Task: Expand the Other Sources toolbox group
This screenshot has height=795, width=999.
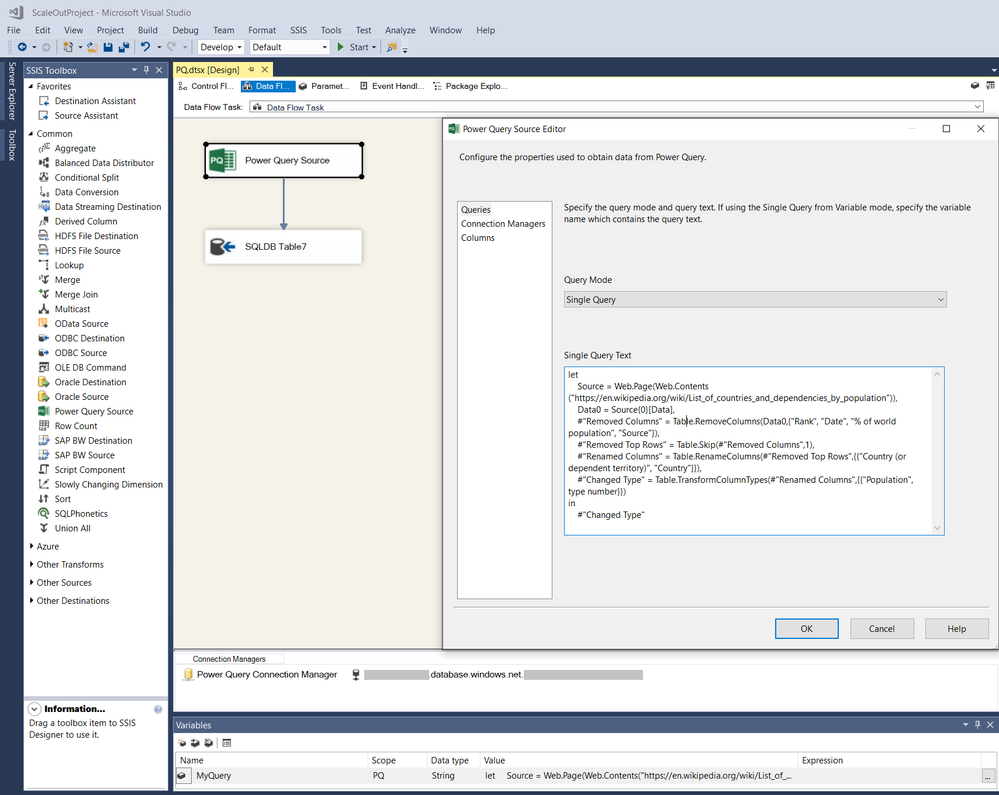Action: pos(31,583)
